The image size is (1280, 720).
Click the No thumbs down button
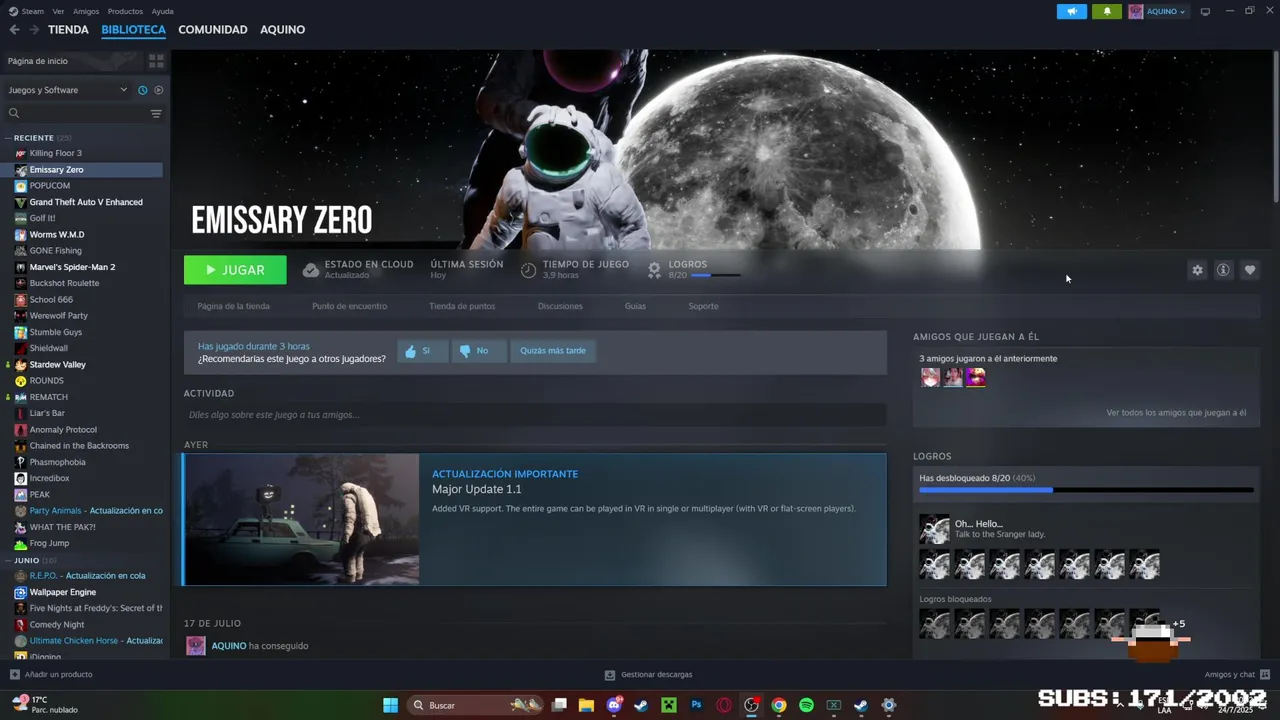point(477,351)
